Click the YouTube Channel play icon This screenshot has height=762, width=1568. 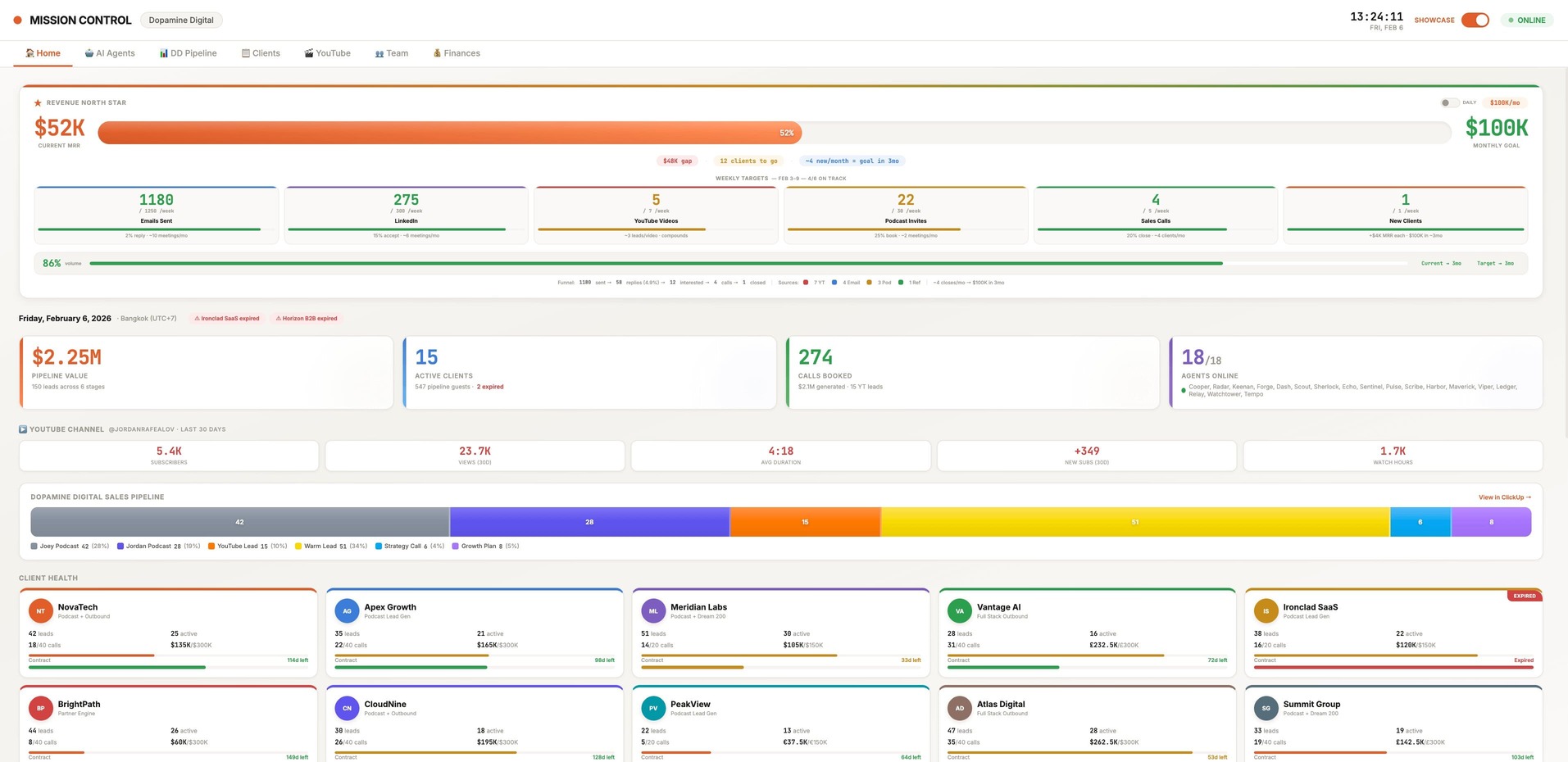[x=24, y=429]
